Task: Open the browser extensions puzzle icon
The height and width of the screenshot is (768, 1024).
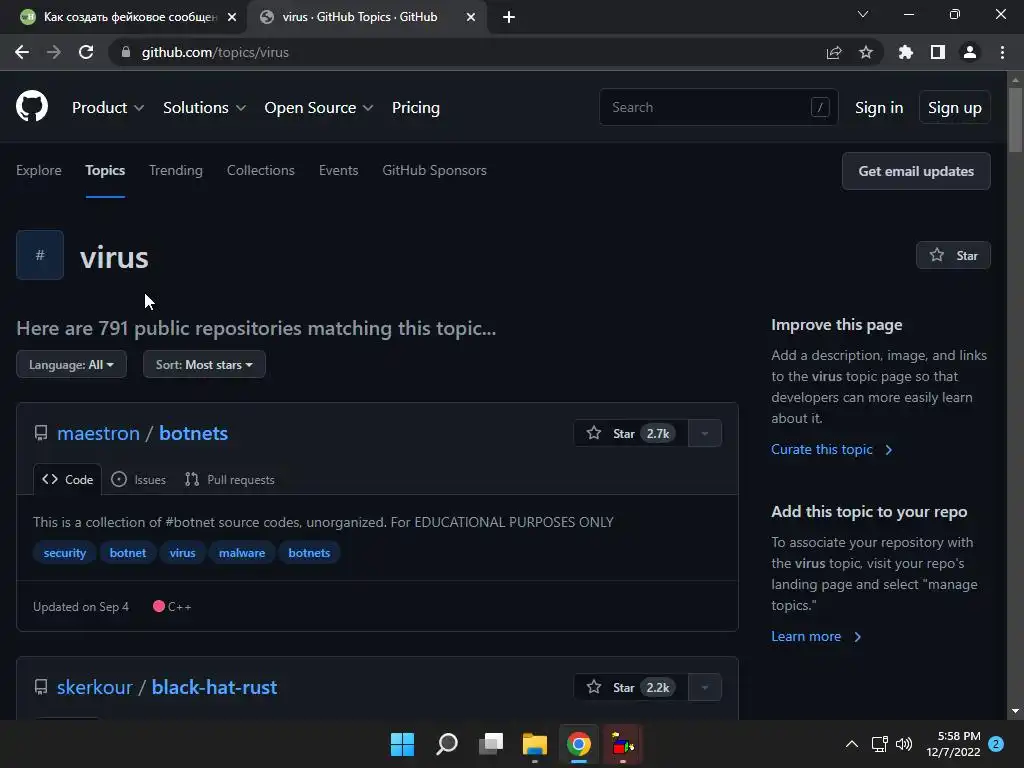Action: point(906,52)
